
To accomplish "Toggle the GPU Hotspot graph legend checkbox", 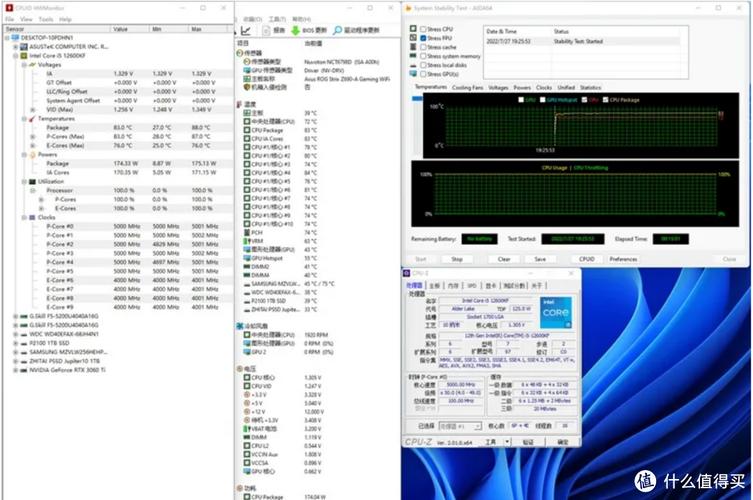I will coord(543,100).
